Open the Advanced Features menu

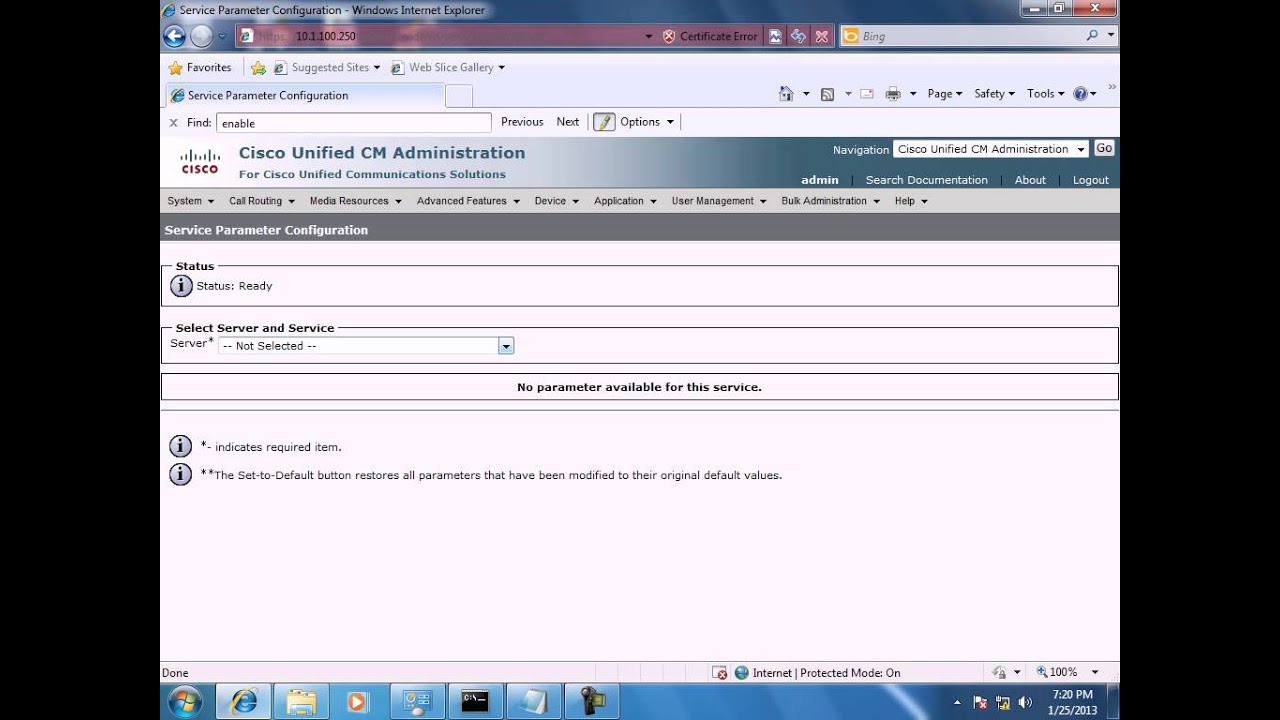pyautogui.click(x=468, y=201)
